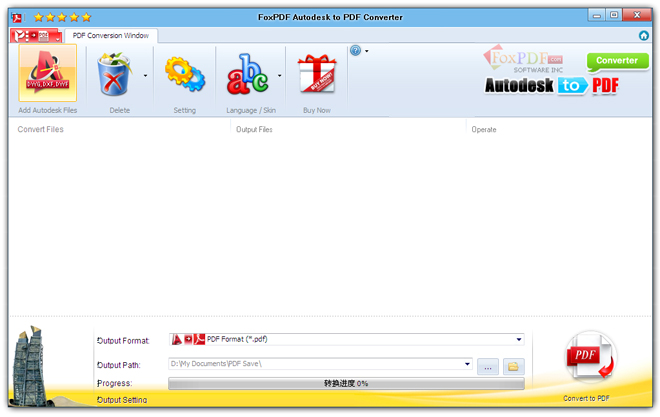660x417 pixels.
Task: Open the help question mark icon
Action: [356, 50]
